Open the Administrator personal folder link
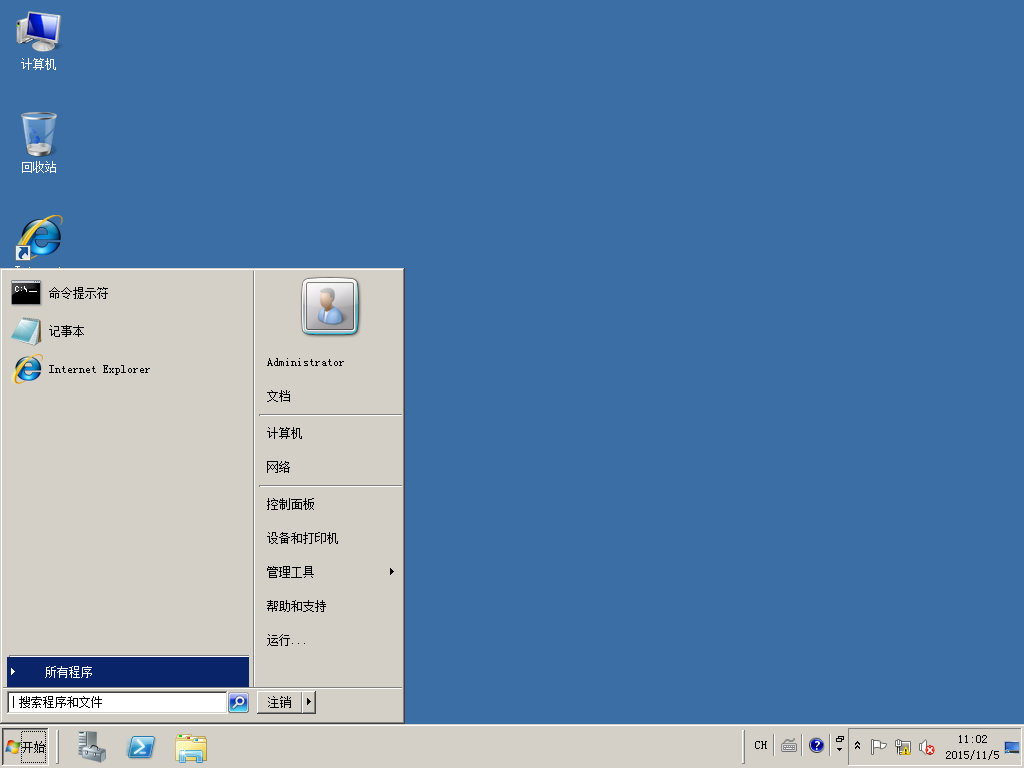This screenshot has height=768, width=1024. pos(305,362)
